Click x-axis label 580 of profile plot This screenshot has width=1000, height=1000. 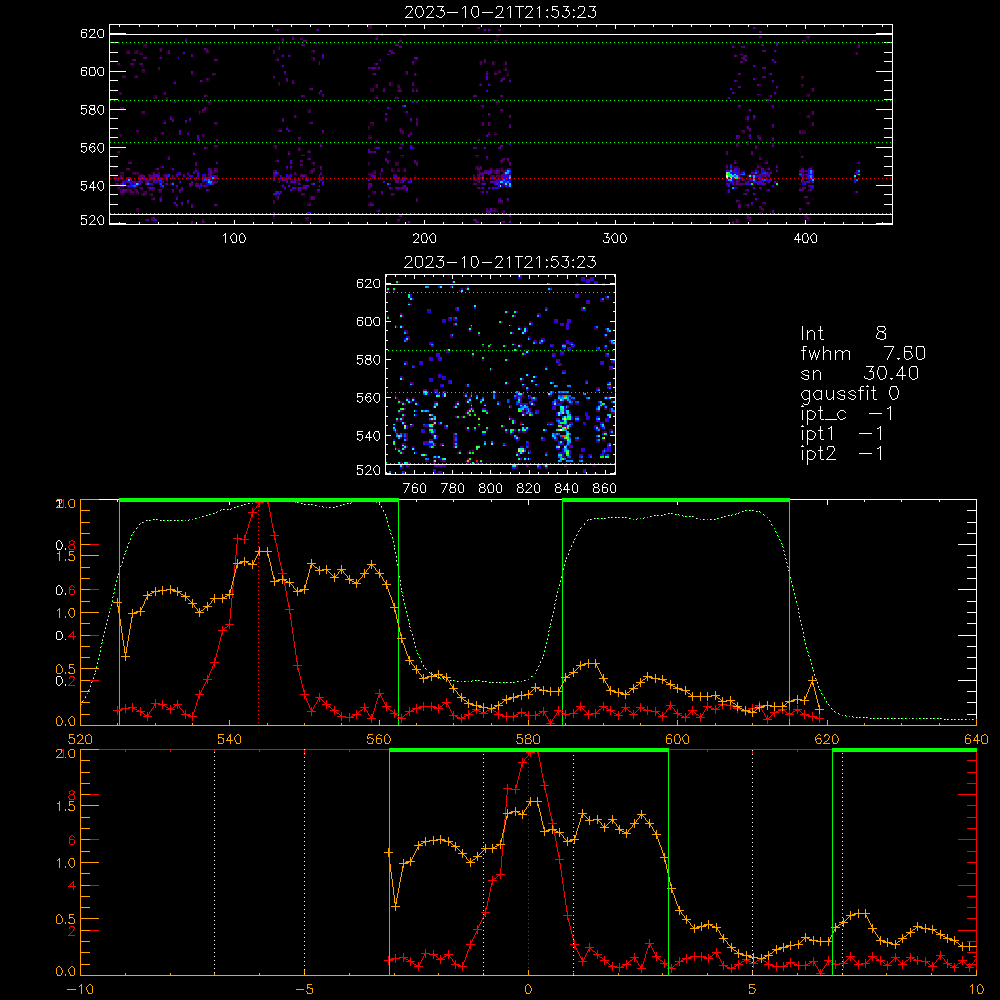(x=528, y=739)
